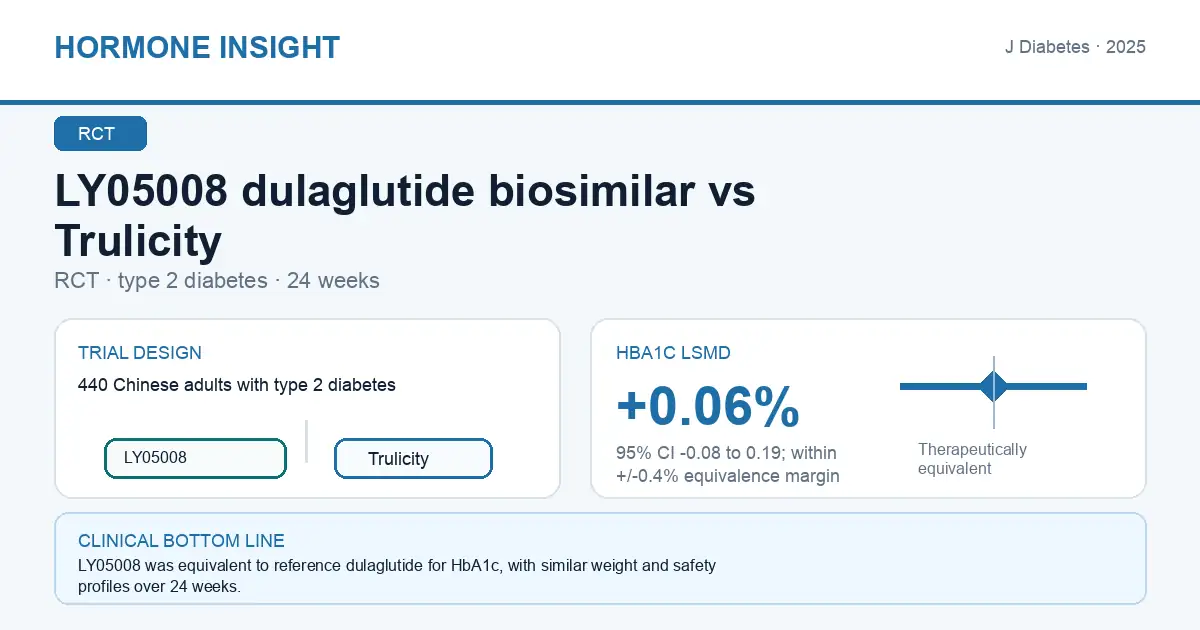This screenshot has height=630, width=1200.
Task: Click the horizontal confidence interval bar
Action: click(x=994, y=386)
